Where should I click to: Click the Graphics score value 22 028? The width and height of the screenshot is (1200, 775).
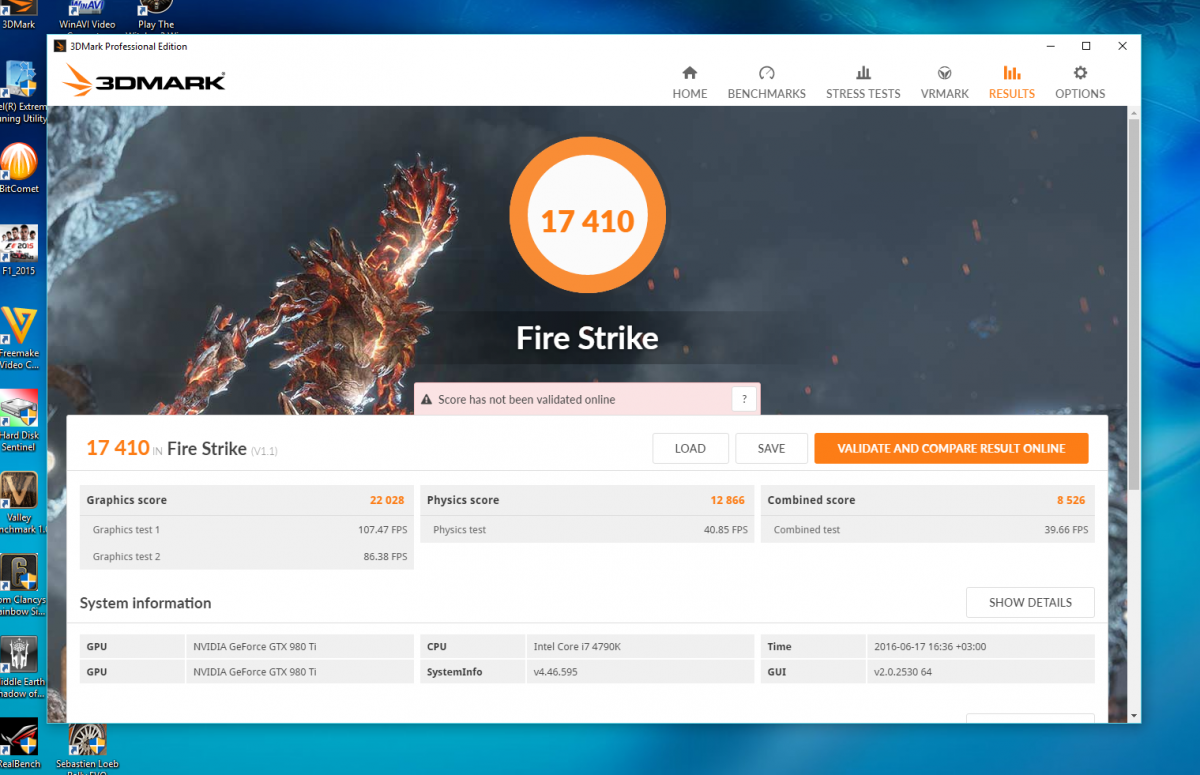387,500
